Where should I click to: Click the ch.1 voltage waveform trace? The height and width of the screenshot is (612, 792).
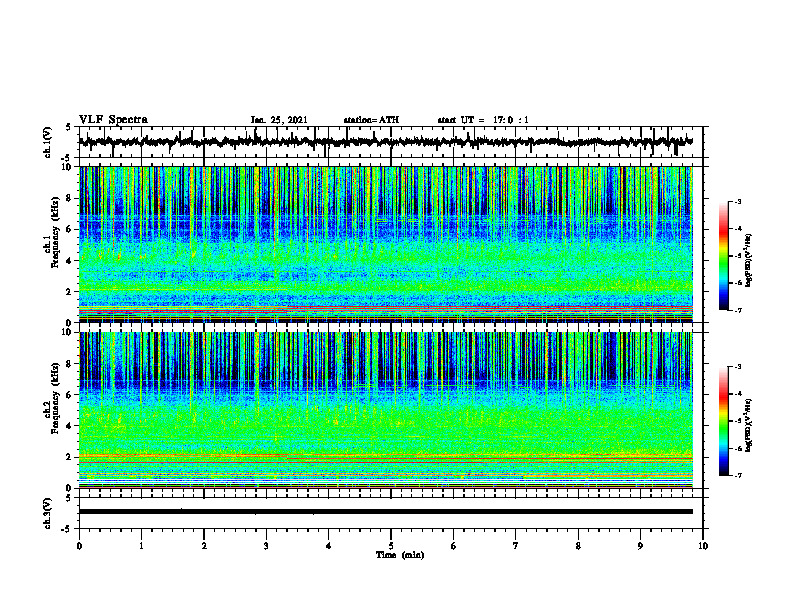[x=386, y=142]
